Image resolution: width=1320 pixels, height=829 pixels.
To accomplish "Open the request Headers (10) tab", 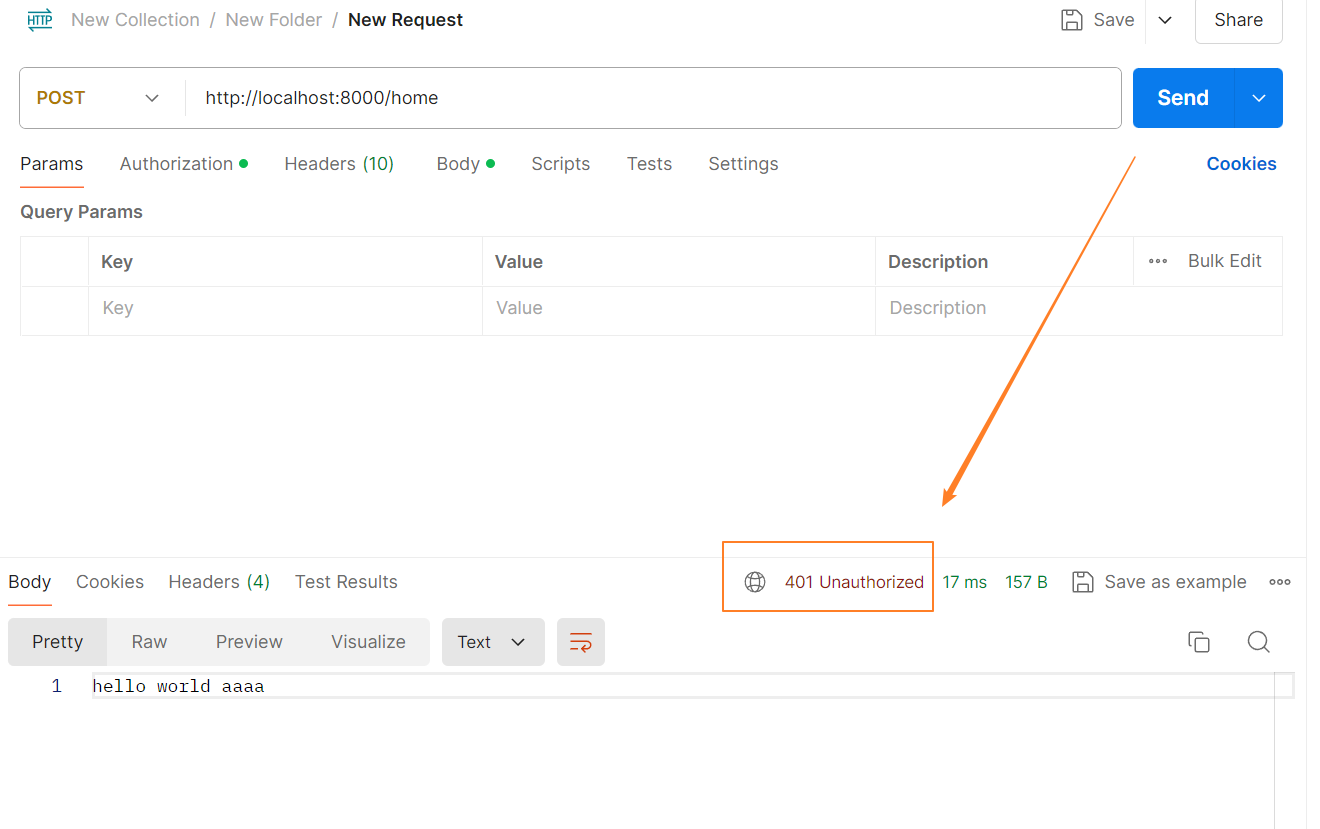I will pyautogui.click(x=339, y=164).
